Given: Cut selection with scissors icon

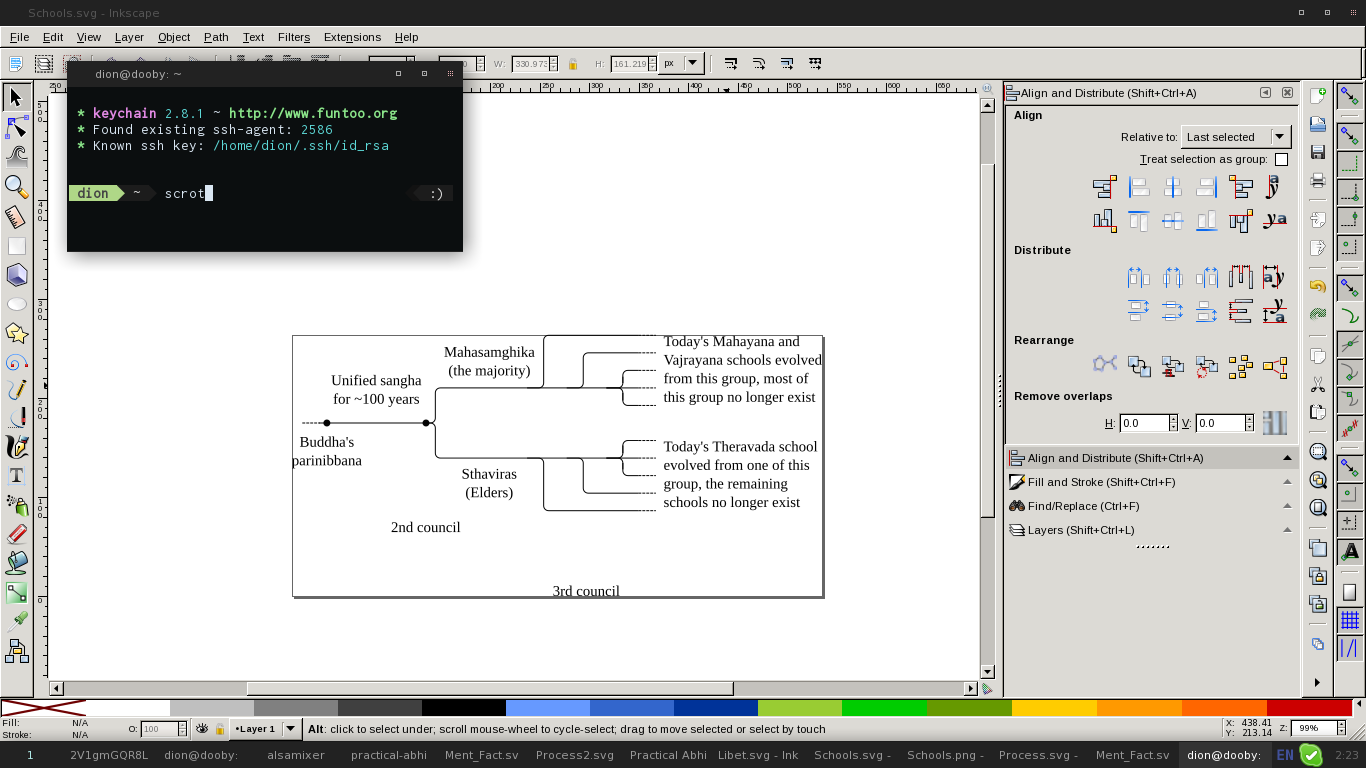Looking at the screenshot, I should point(1318,384).
